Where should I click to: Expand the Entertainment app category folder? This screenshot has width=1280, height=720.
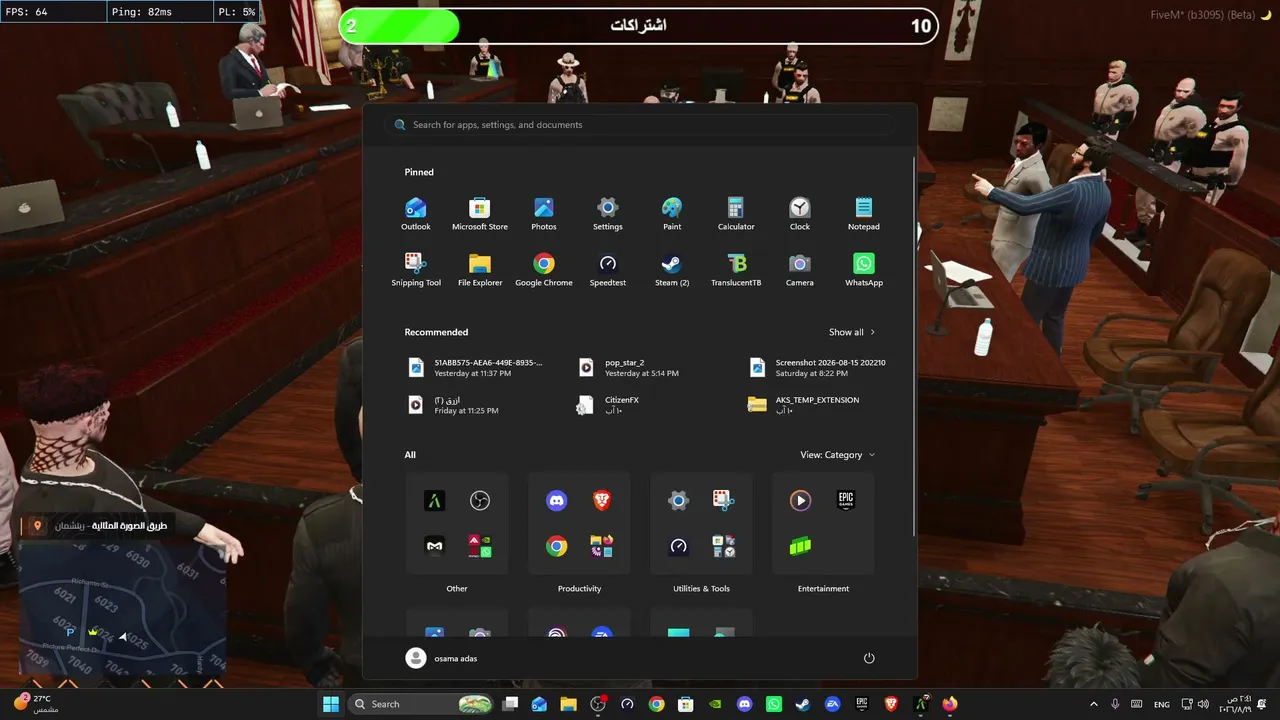coord(823,524)
